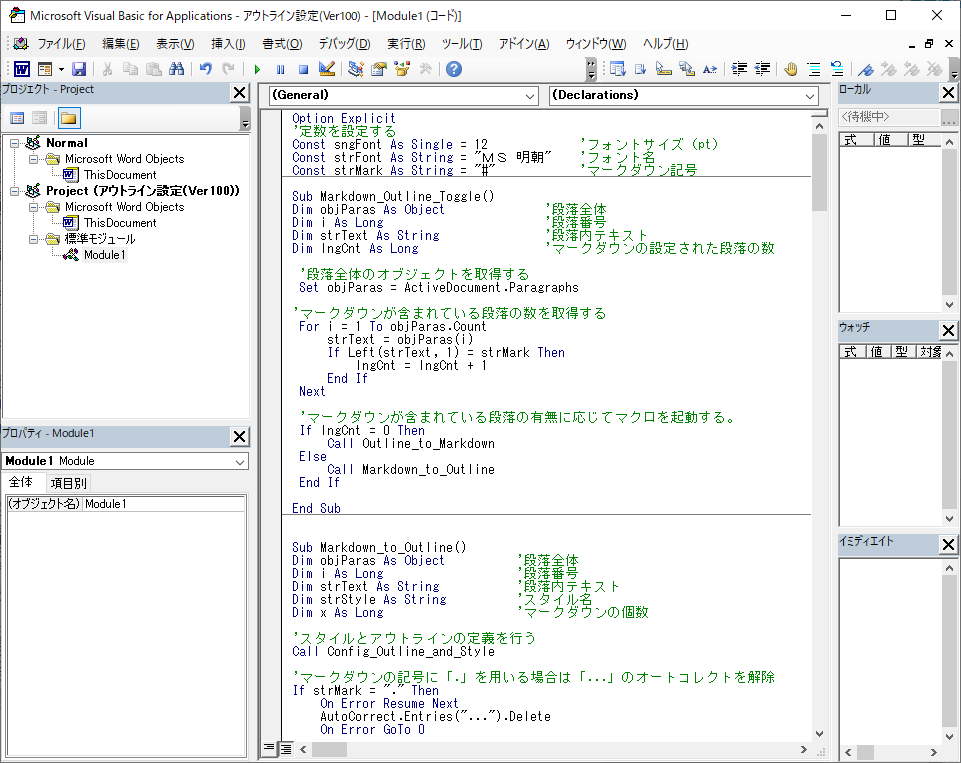This screenshot has width=961, height=763.
Task: Click the menu bar system icon left of ファイル
Action: coord(21,44)
